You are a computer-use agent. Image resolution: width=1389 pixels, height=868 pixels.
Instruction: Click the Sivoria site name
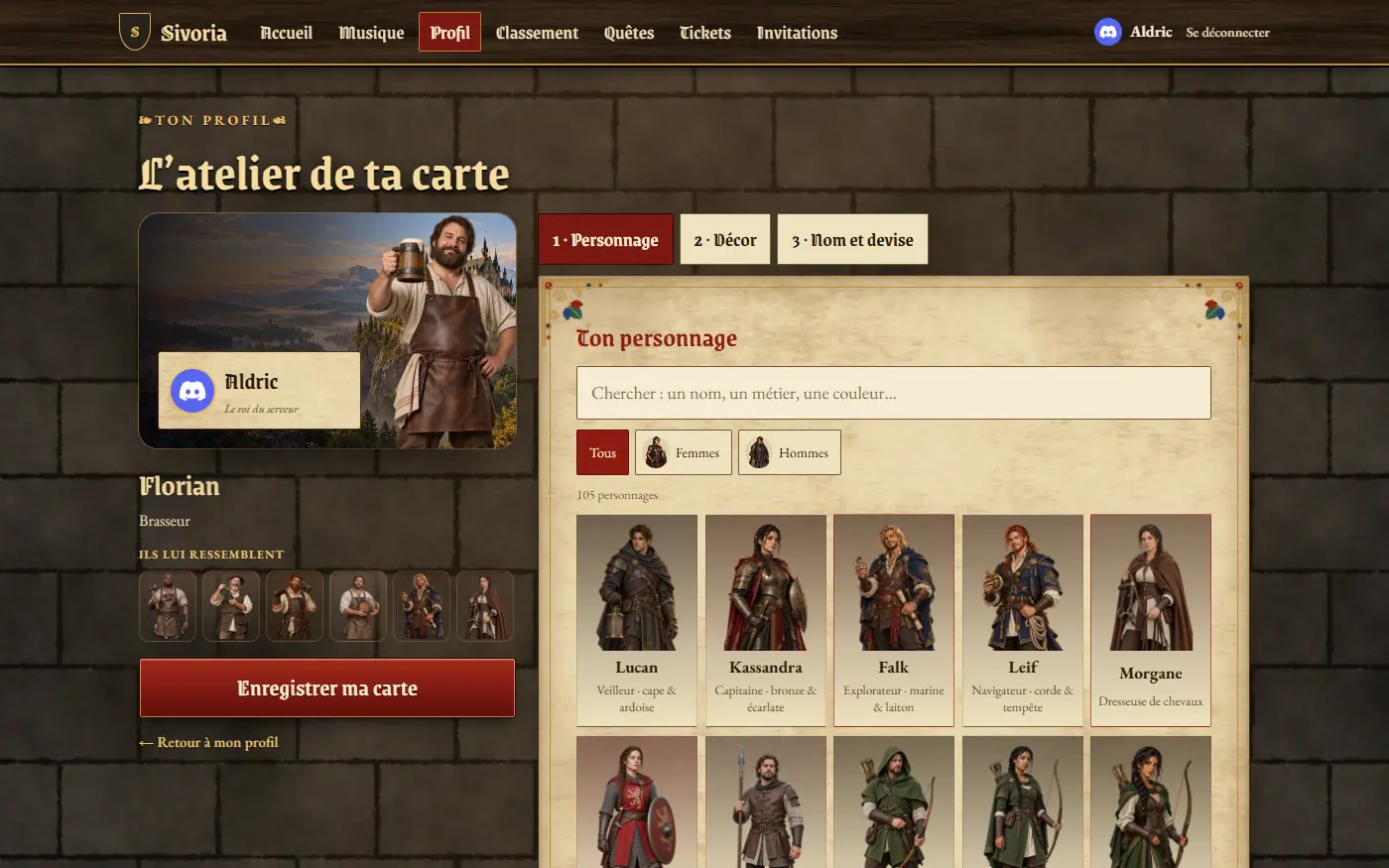(194, 33)
